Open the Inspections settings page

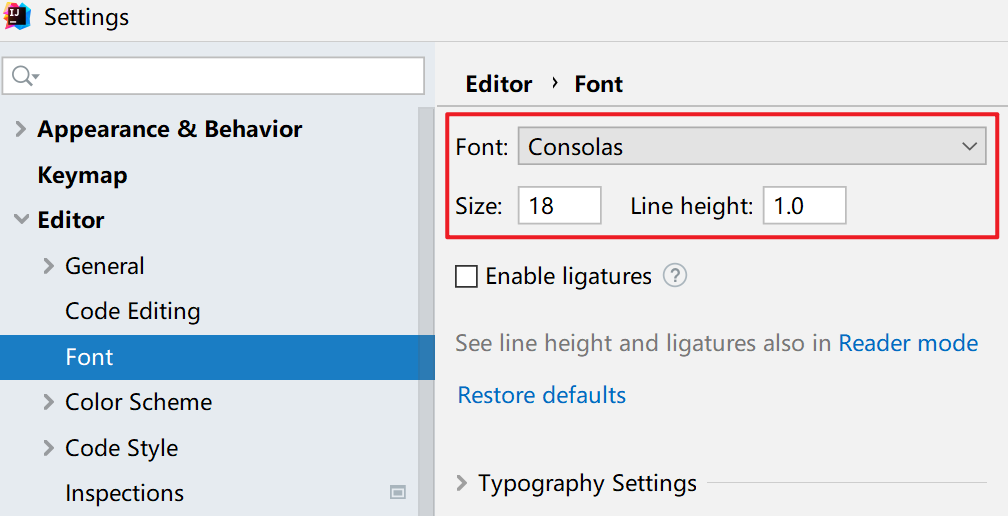tap(124, 493)
